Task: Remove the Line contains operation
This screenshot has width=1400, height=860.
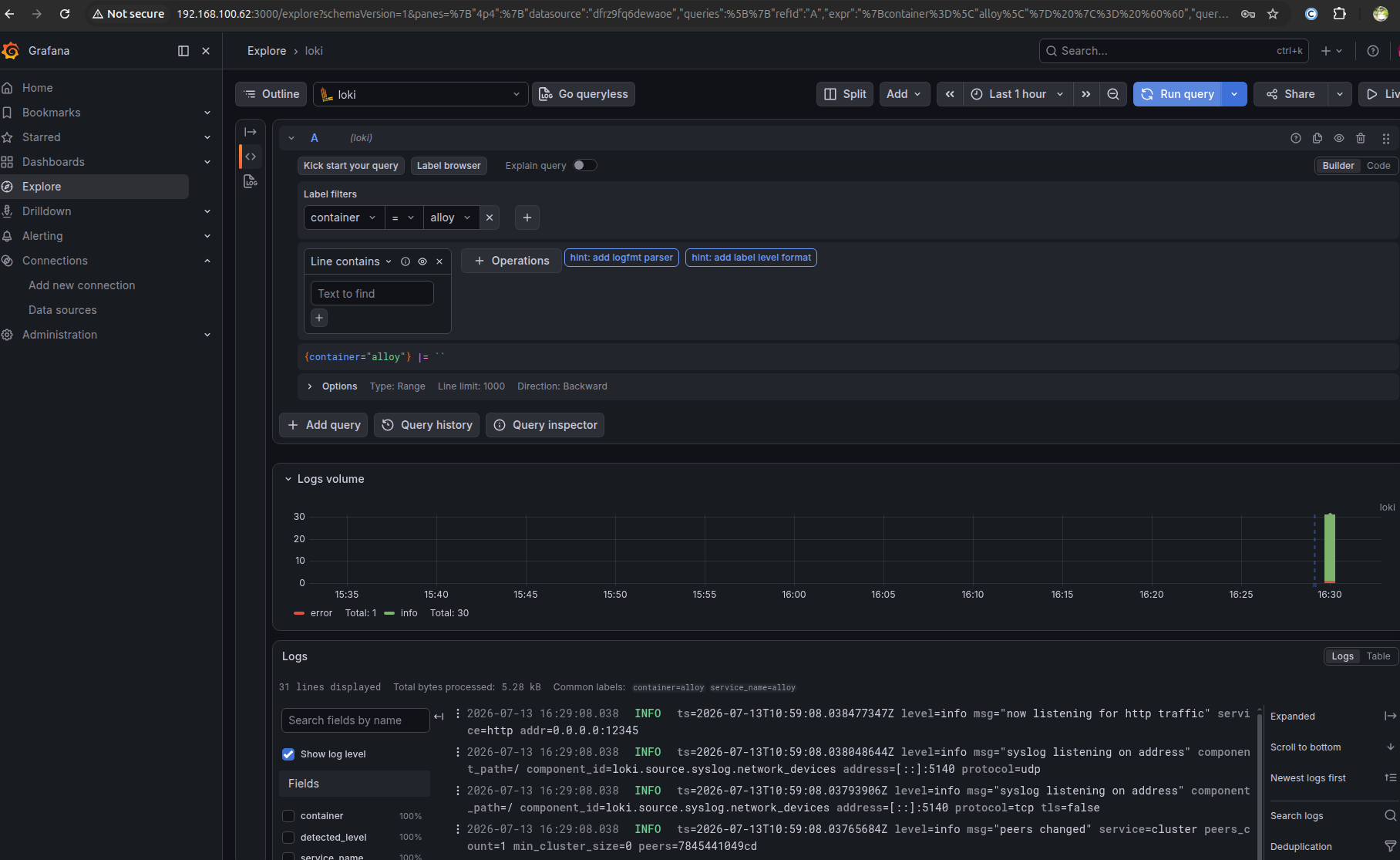Action: point(439,261)
